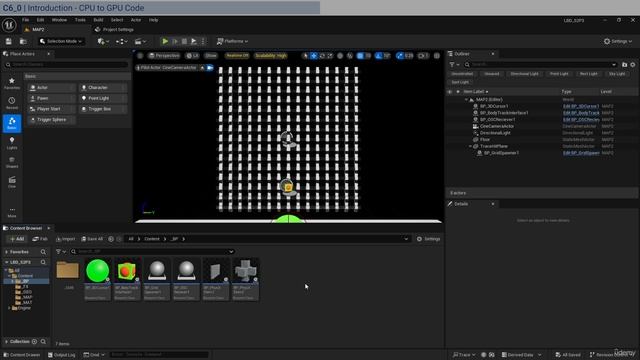Toggle the Sky Light filter in Outliner
The image size is (640, 360).
[617, 74]
